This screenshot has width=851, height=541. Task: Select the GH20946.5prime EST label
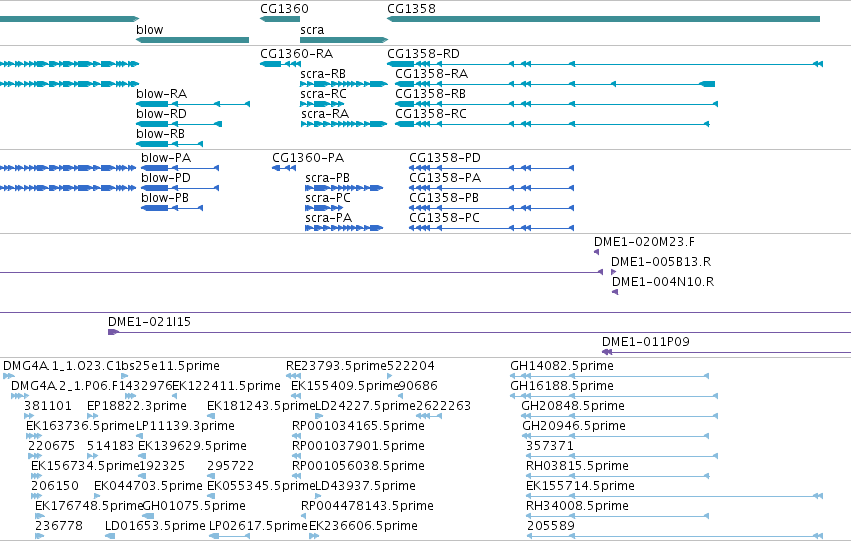click(x=574, y=427)
